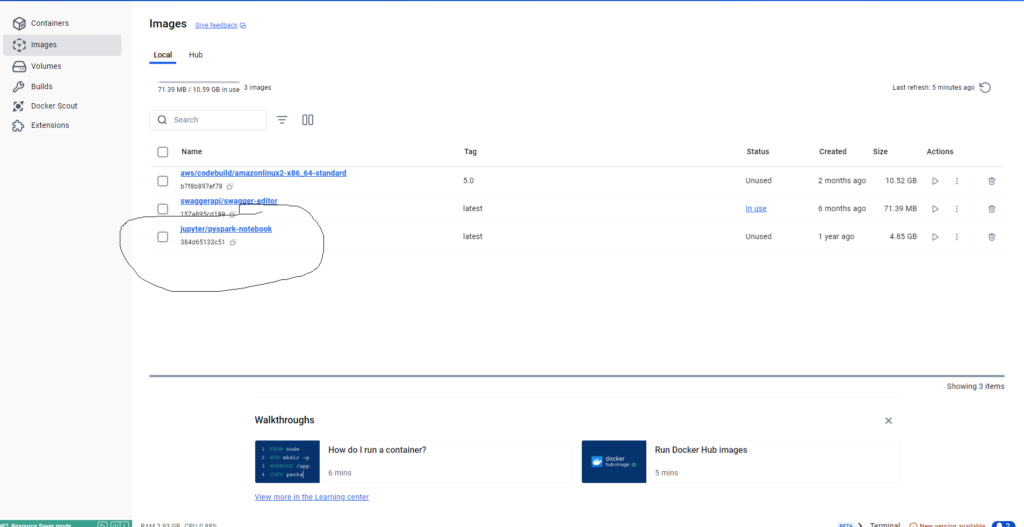Screen dimensions: 1024x527
Task: Run the amazonlinux2-x86_64-standard image
Action: point(935,181)
